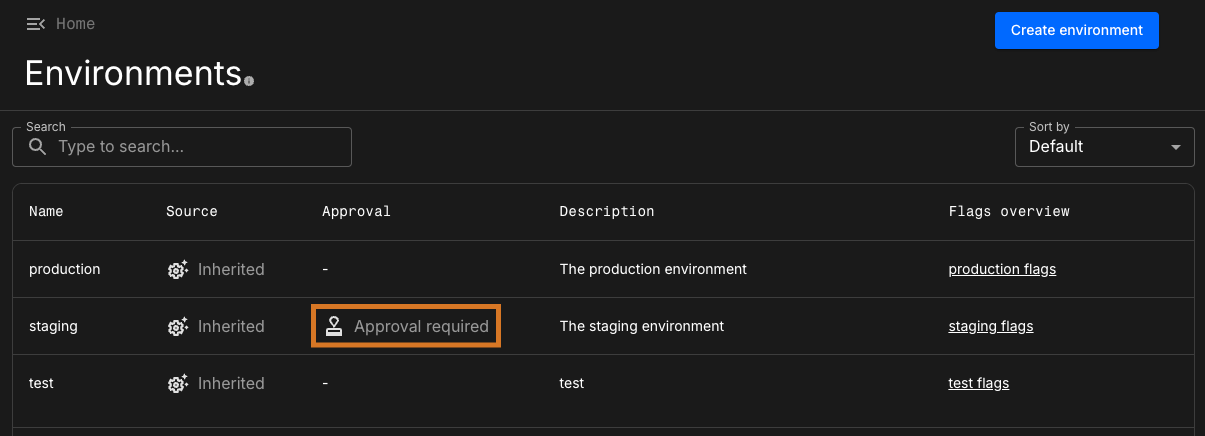Click Inherited text in production row
1205x436 pixels.
231,269
